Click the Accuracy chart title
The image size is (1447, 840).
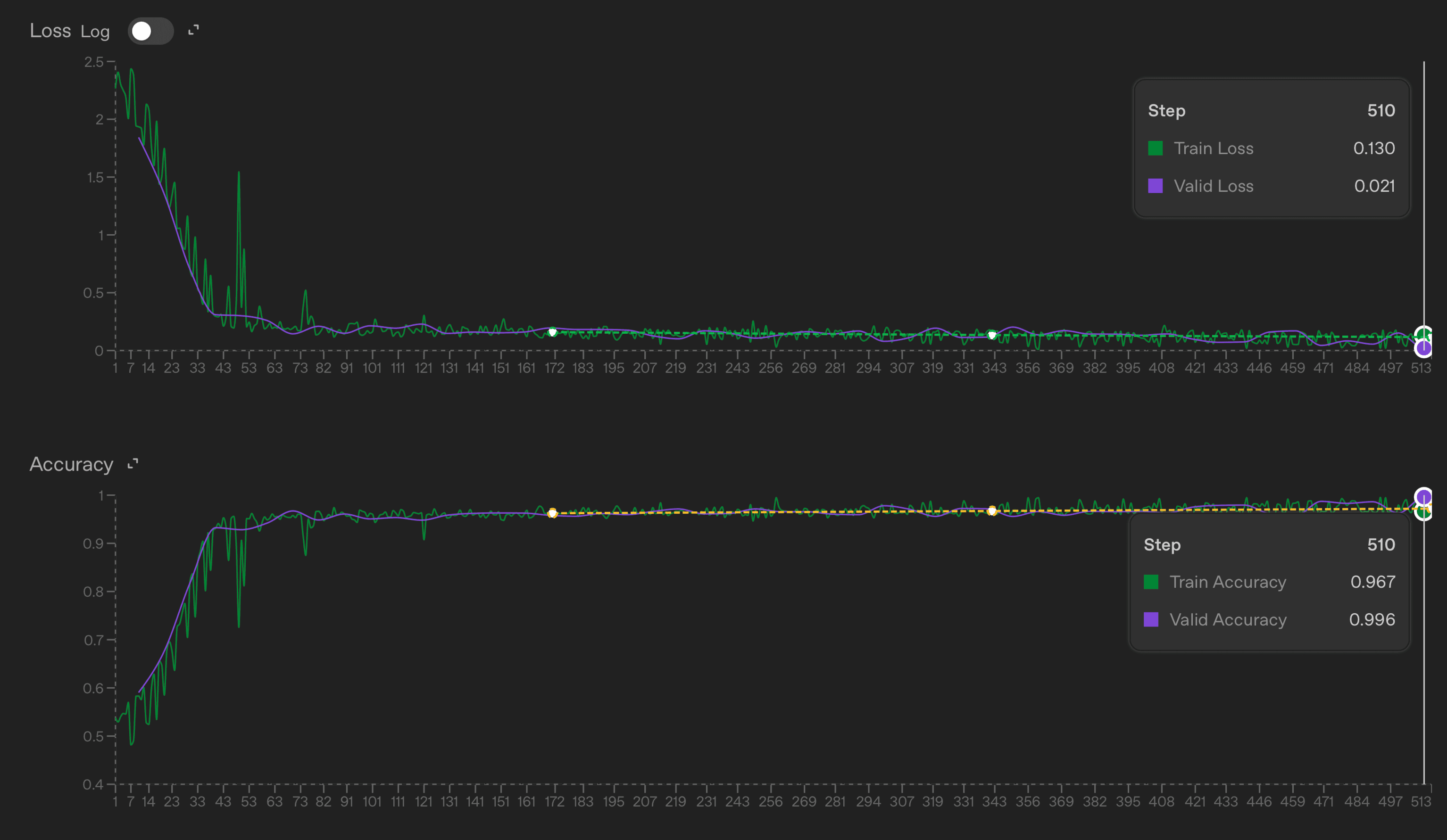[71, 464]
